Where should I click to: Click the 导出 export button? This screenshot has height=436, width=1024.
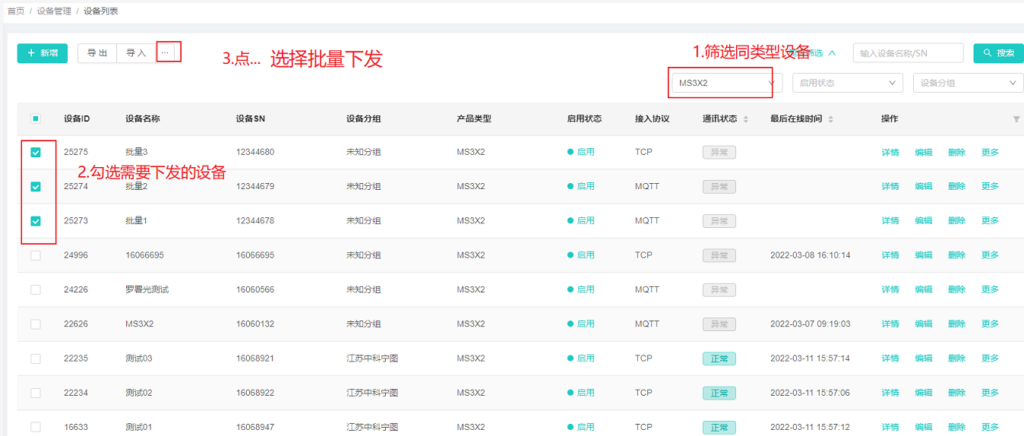97,53
